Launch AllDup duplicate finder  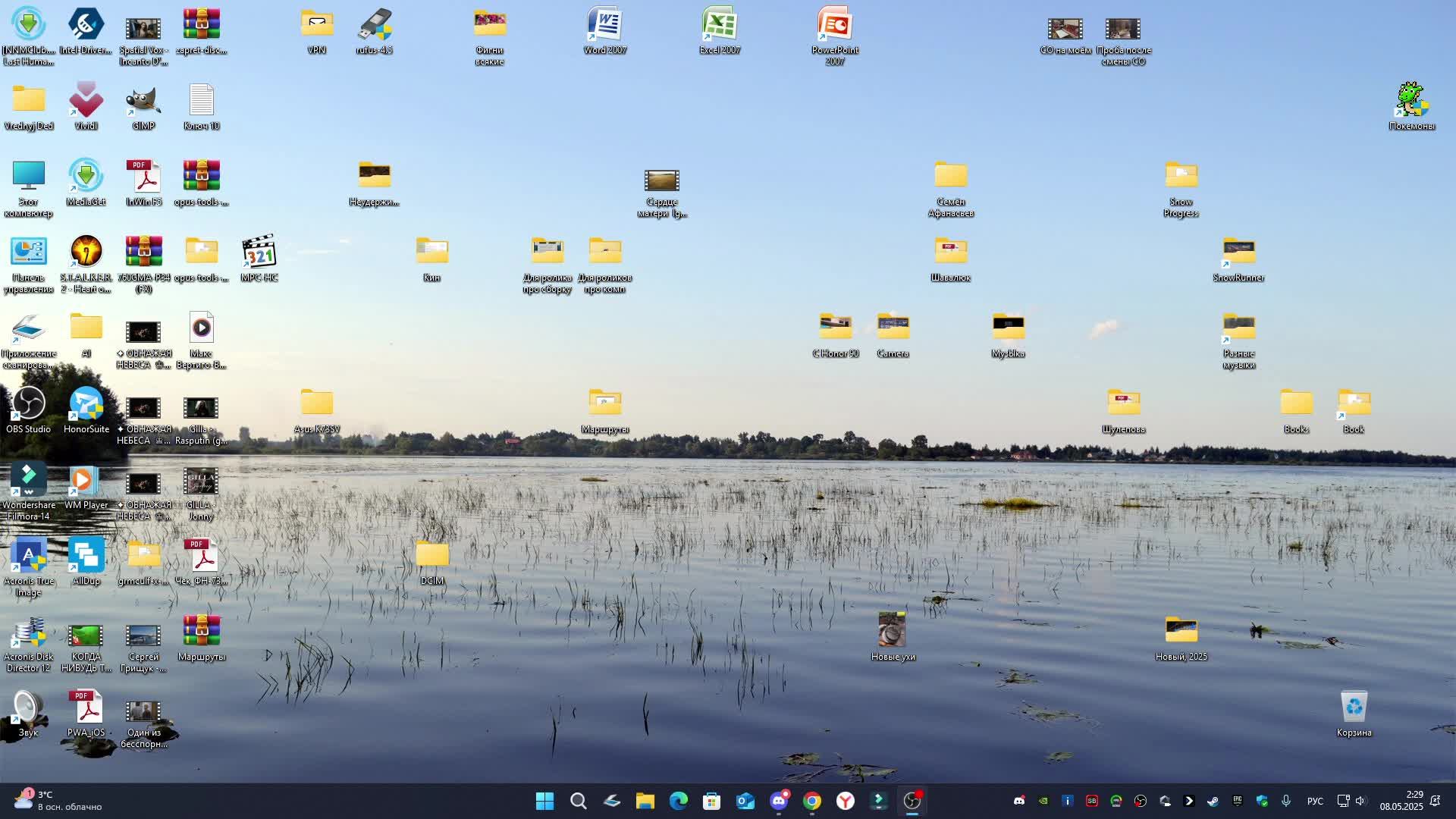pos(86,555)
